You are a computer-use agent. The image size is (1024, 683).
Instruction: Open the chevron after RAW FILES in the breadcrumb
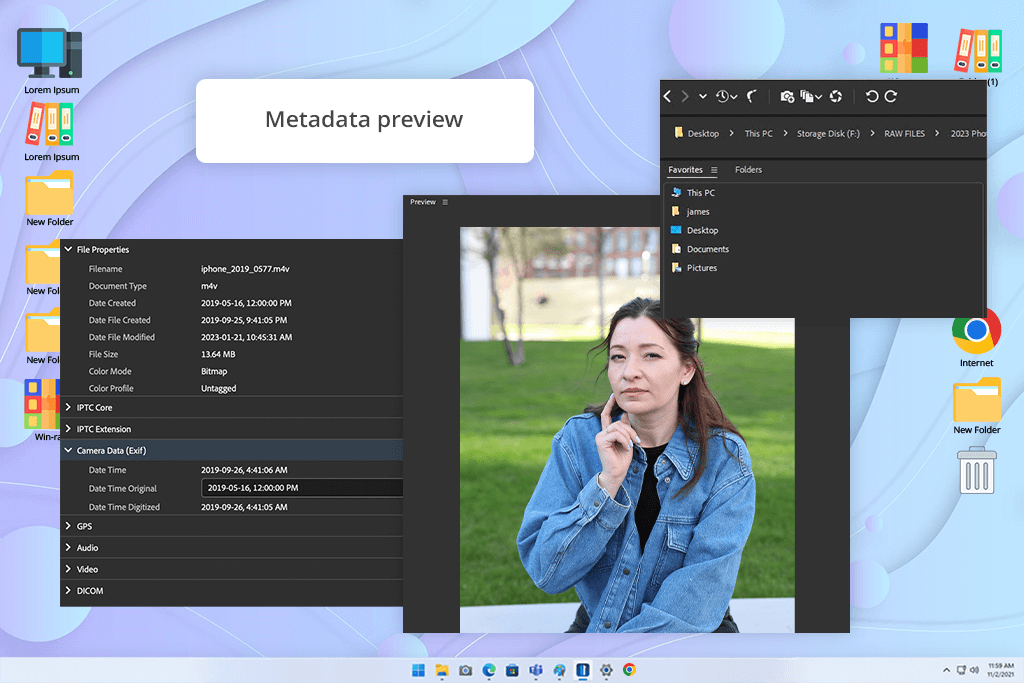[x=937, y=133]
